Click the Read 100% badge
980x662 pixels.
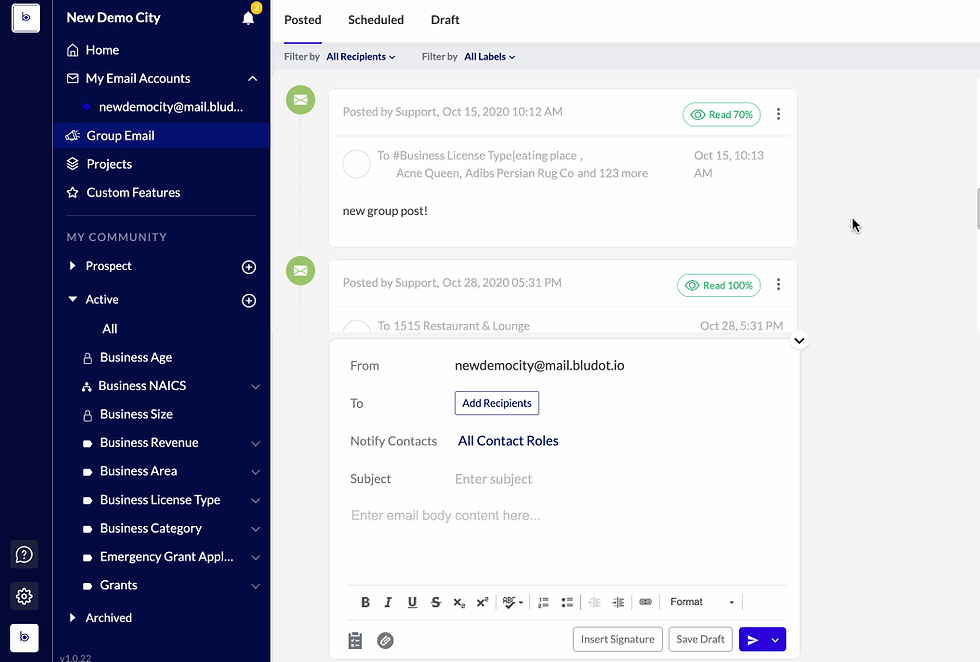click(x=719, y=286)
